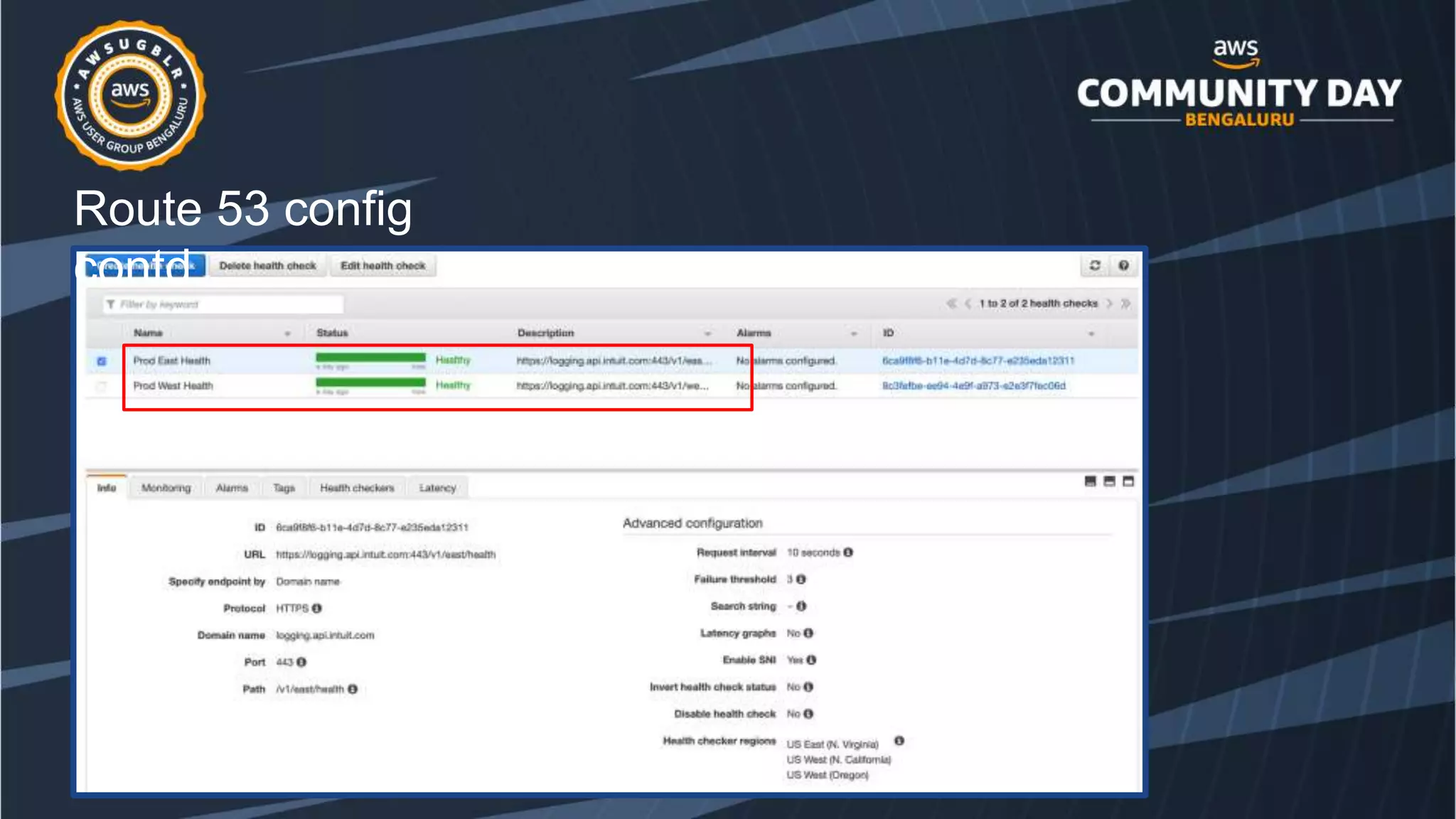1456x819 pixels.
Task: Click Create health check button
Action: [145, 266]
